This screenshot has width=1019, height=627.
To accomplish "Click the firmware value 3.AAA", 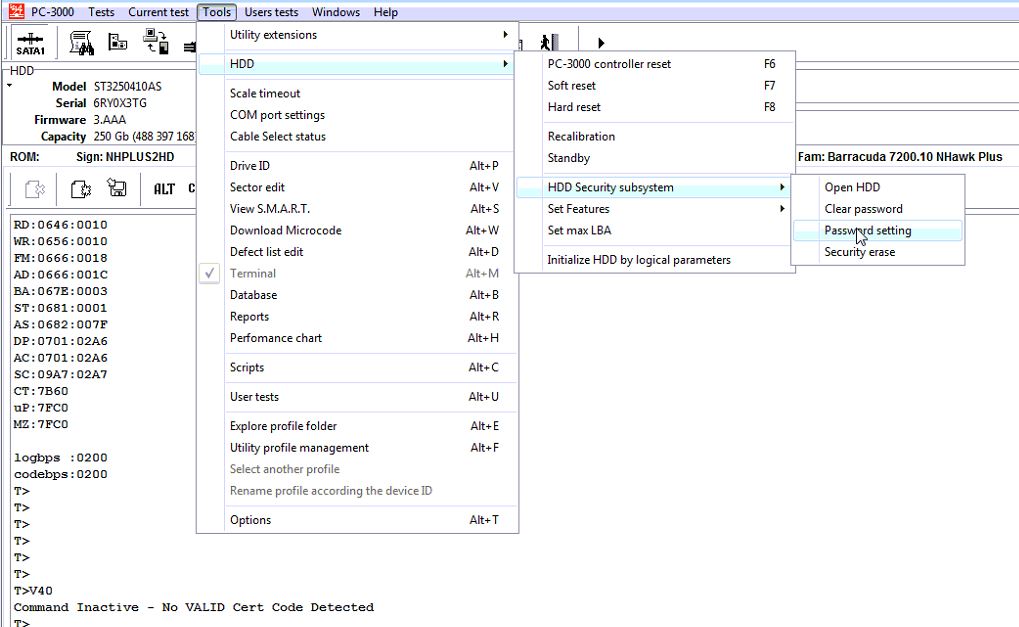I will [x=110, y=120].
